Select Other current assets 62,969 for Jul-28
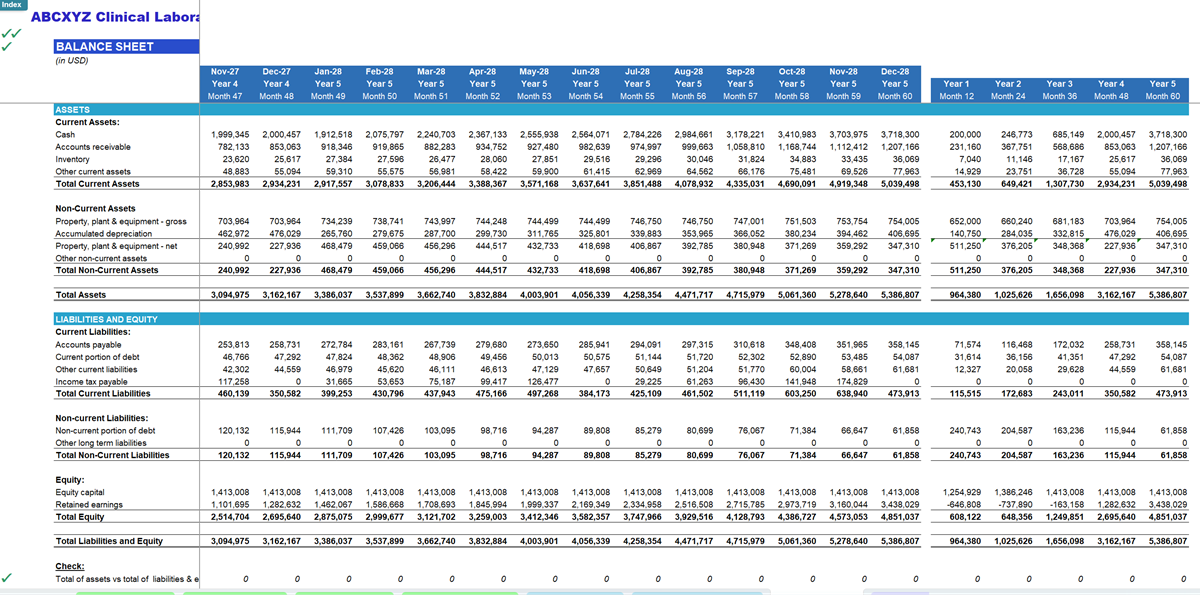Viewport: 1200px width, 600px height. [650, 171]
